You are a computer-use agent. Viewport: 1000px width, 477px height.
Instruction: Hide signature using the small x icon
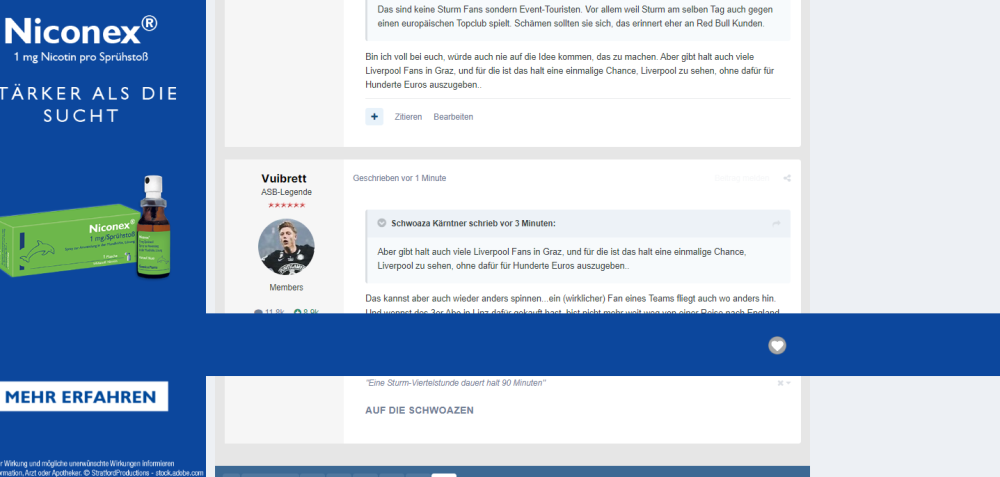pos(782,383)
